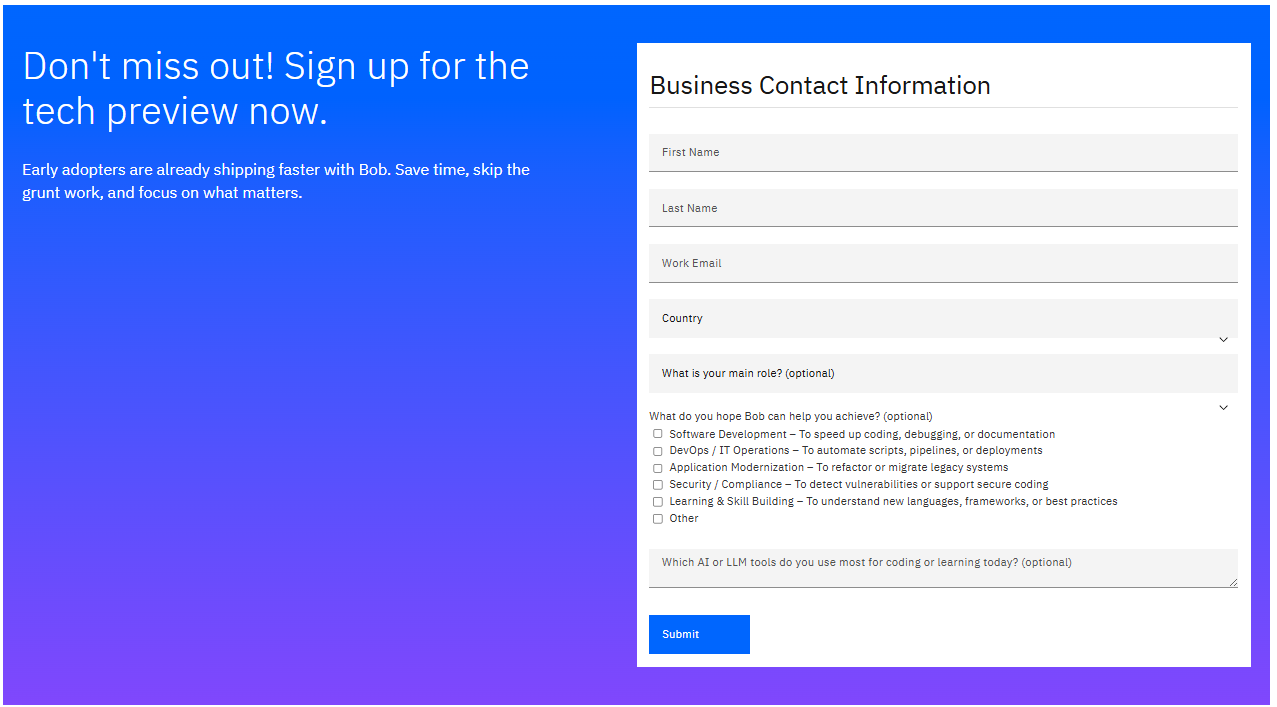
Task: Check the Application Modernization checkbox
Action: coord(658,467)
